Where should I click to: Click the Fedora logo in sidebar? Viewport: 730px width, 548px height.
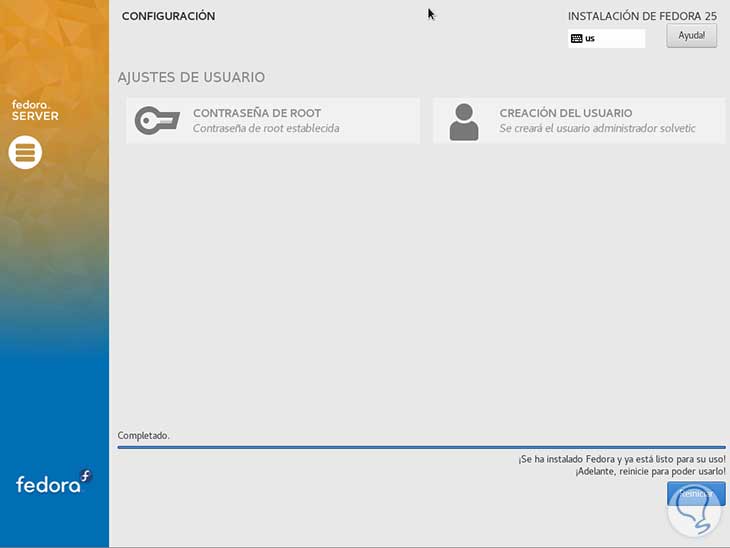54,482
